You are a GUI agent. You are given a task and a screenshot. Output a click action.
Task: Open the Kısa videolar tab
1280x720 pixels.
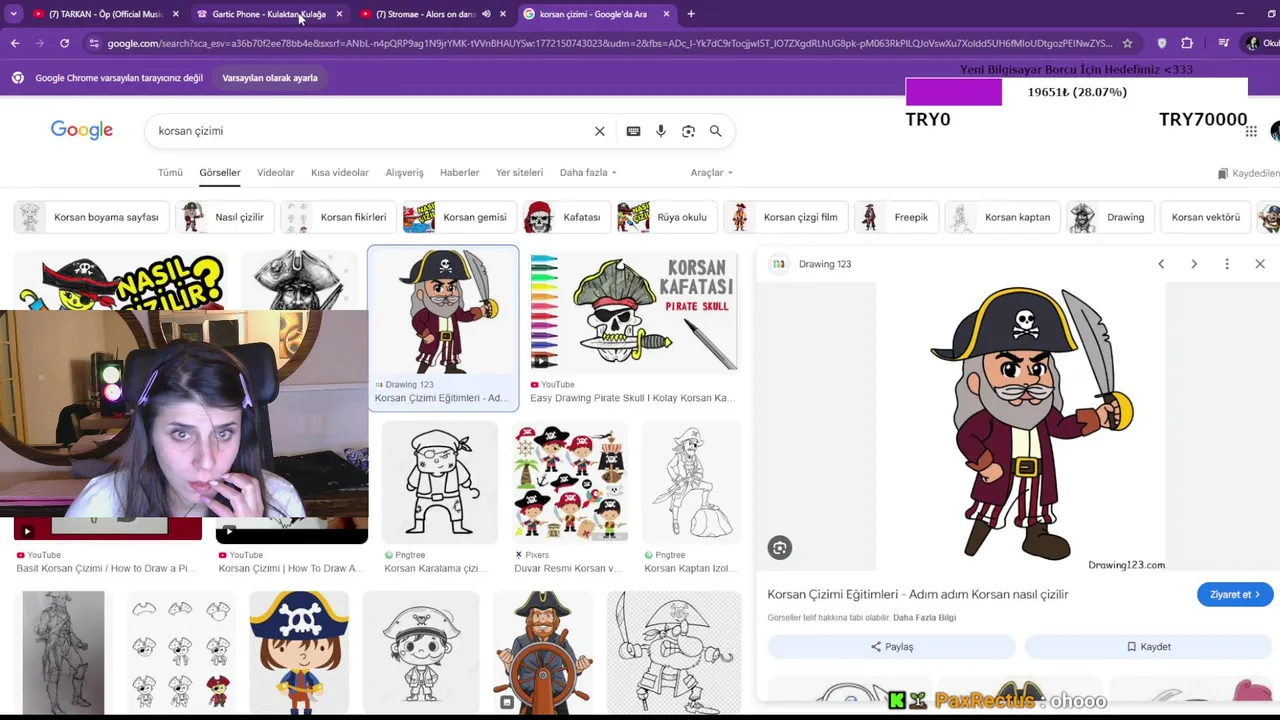coord(340,173)
